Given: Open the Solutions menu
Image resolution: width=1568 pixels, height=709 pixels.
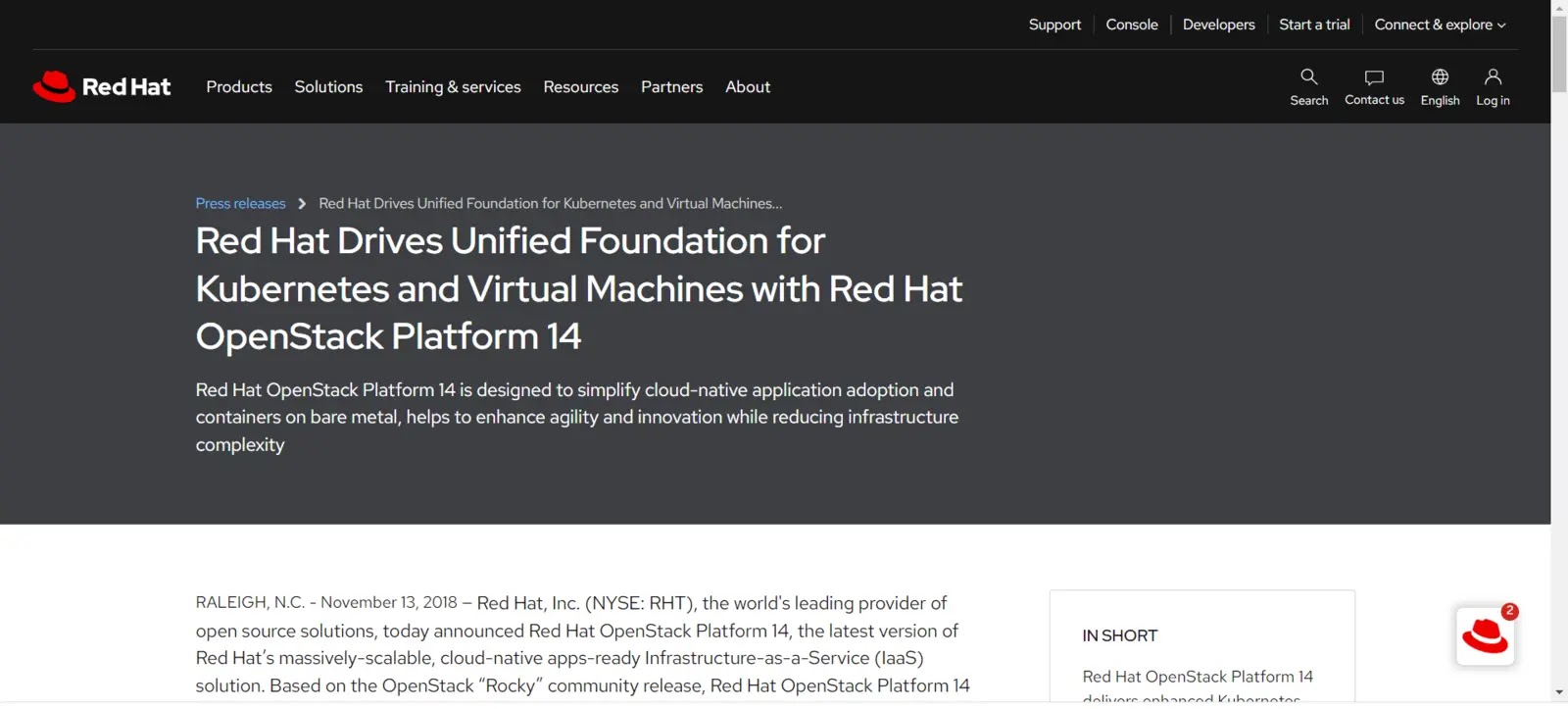Looking at the screenshot, I should [328, 86].
